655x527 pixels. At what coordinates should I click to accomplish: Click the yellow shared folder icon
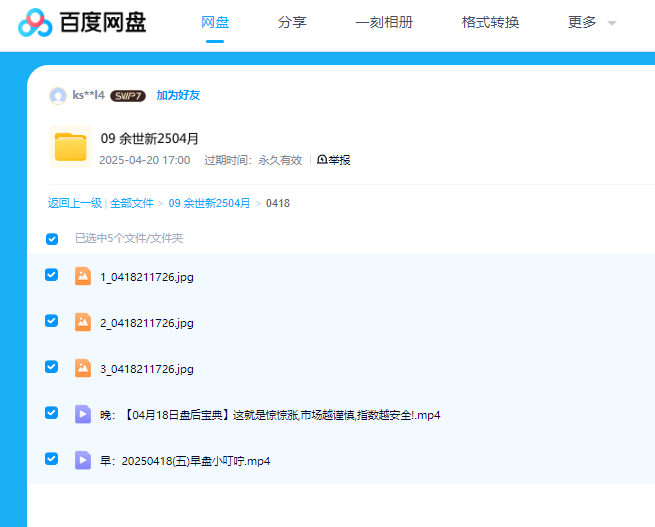[x=70, y=147]
